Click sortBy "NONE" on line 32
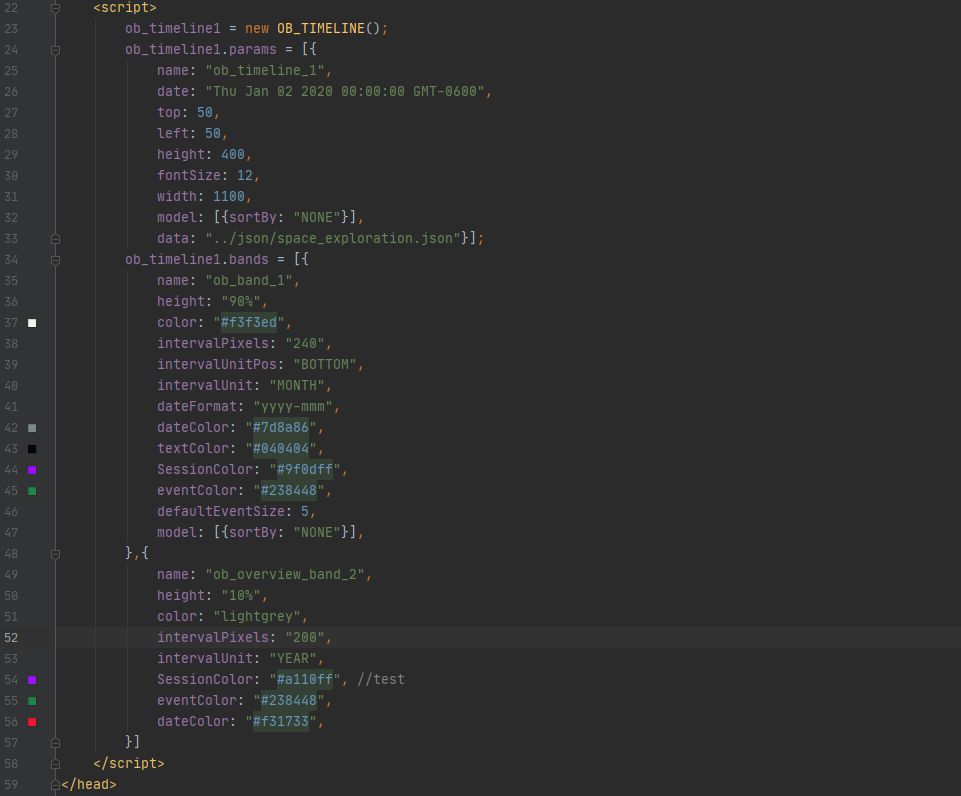This screenshot has width=961, height=796. point(317,218)
